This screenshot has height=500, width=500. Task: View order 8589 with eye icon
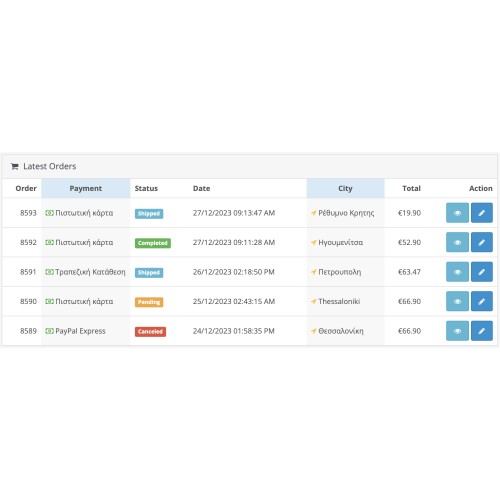tap(457, 331)
